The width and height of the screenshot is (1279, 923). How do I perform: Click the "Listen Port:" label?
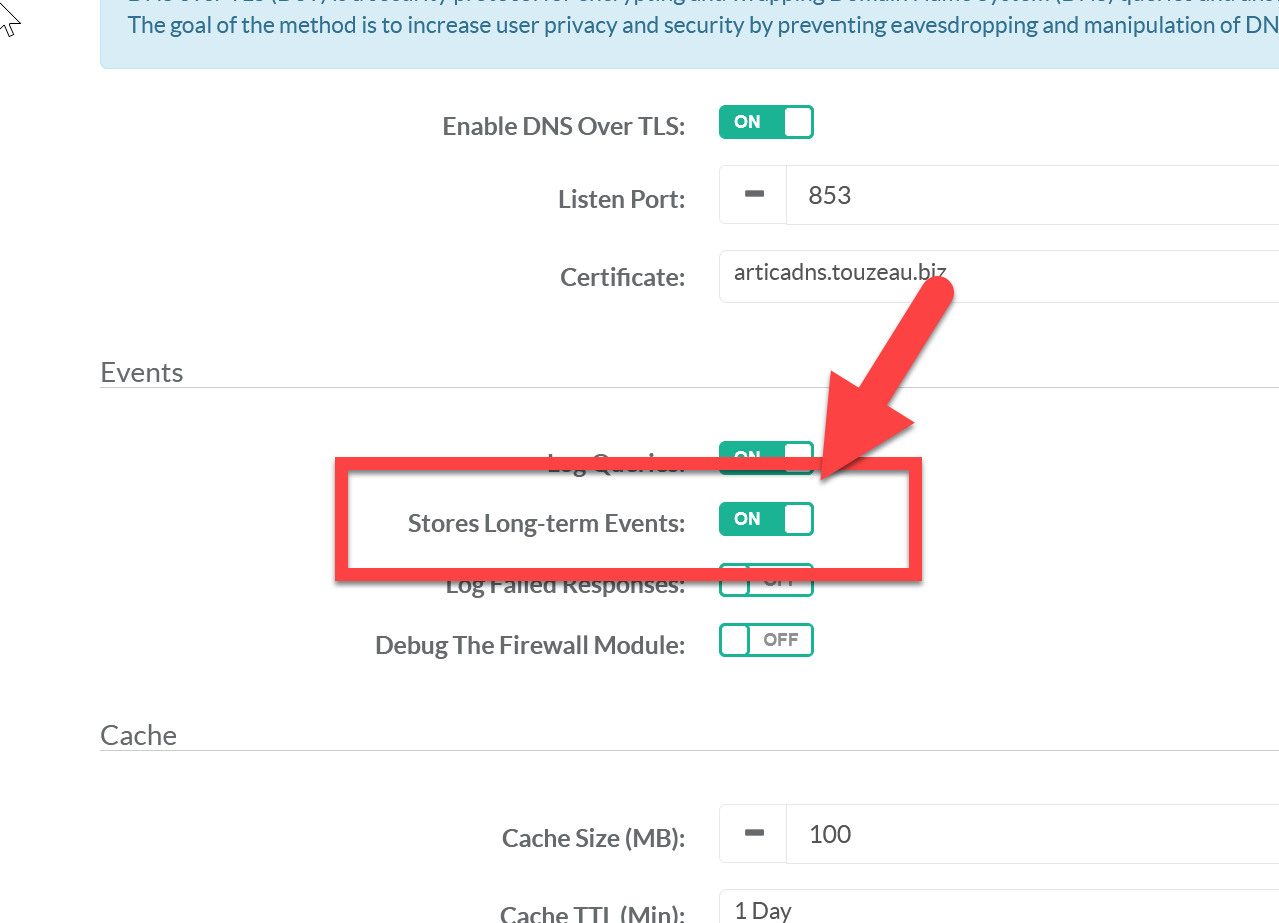pyautogui.click(x=621, y=199)
